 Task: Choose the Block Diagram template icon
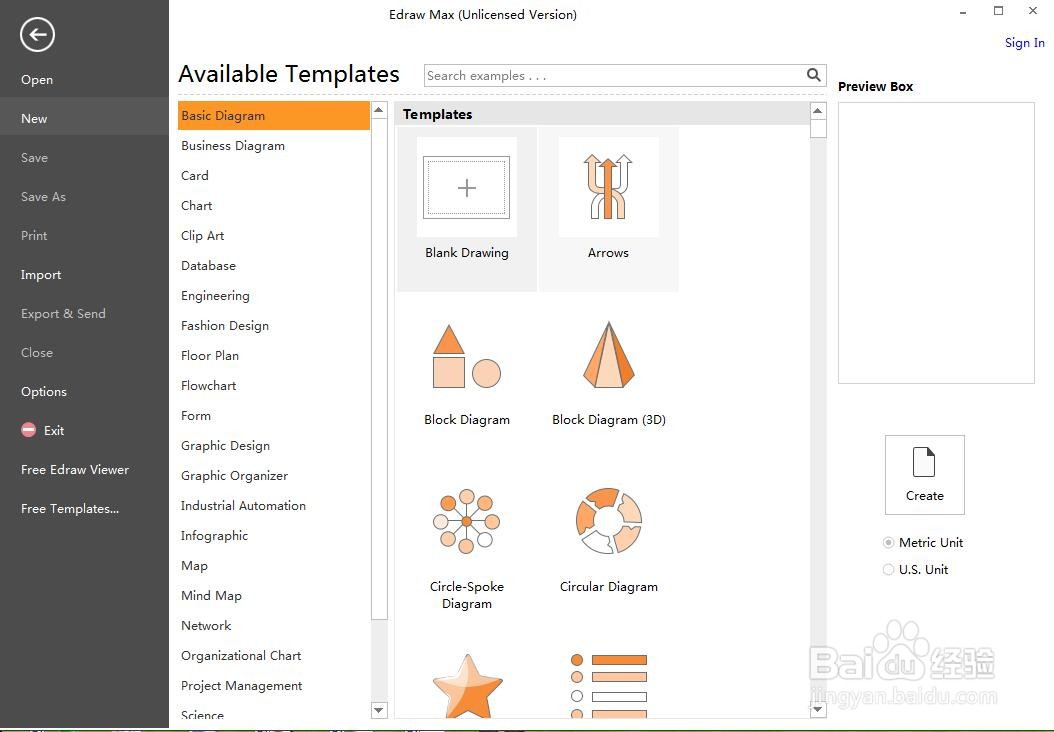pyautogui.click(x=467, y=356)
